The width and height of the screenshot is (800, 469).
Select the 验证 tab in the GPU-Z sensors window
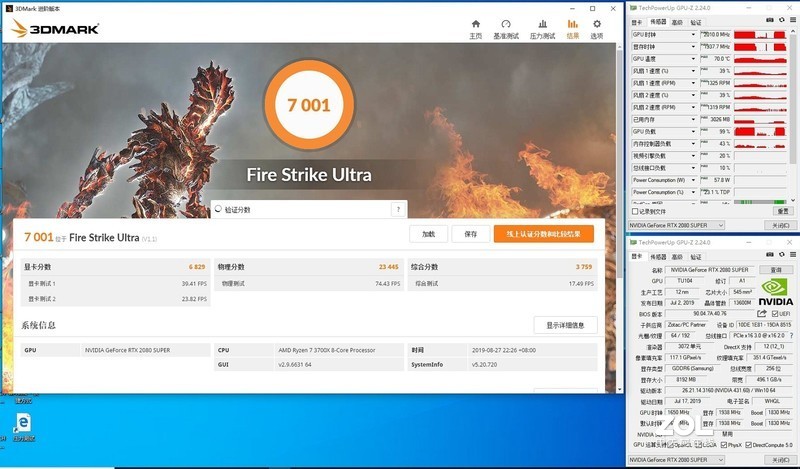(x=695, y=22)
